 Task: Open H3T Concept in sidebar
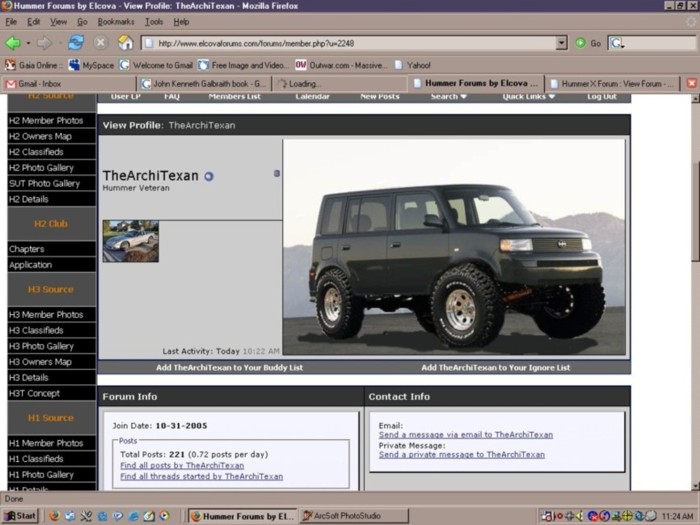pyautogui.click(x=51, y=393)
